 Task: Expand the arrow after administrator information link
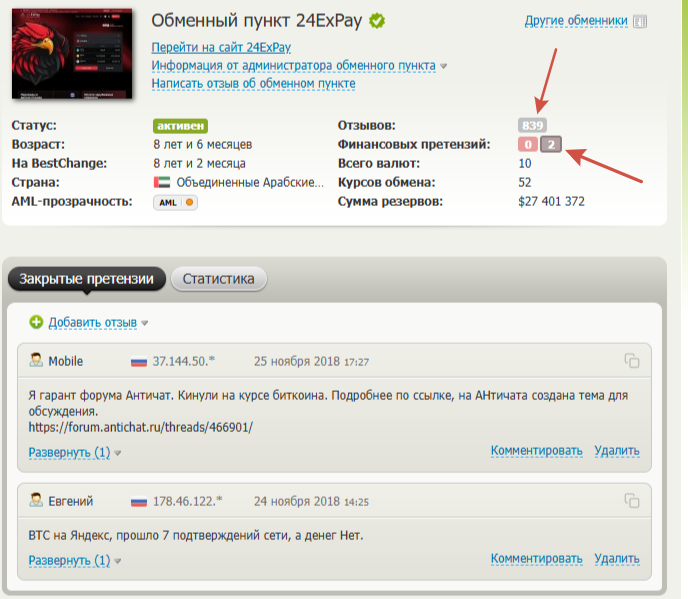pos(444,66)
